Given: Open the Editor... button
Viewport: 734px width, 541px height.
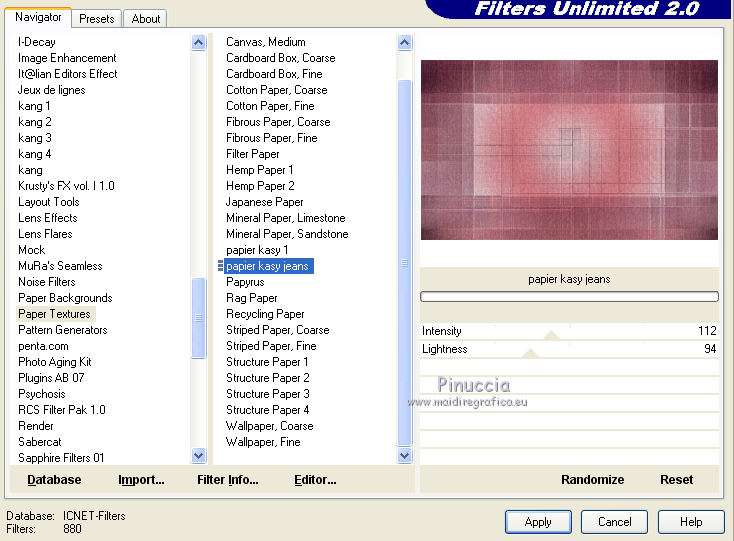Looking at the screenshot, I should (315, 480).
